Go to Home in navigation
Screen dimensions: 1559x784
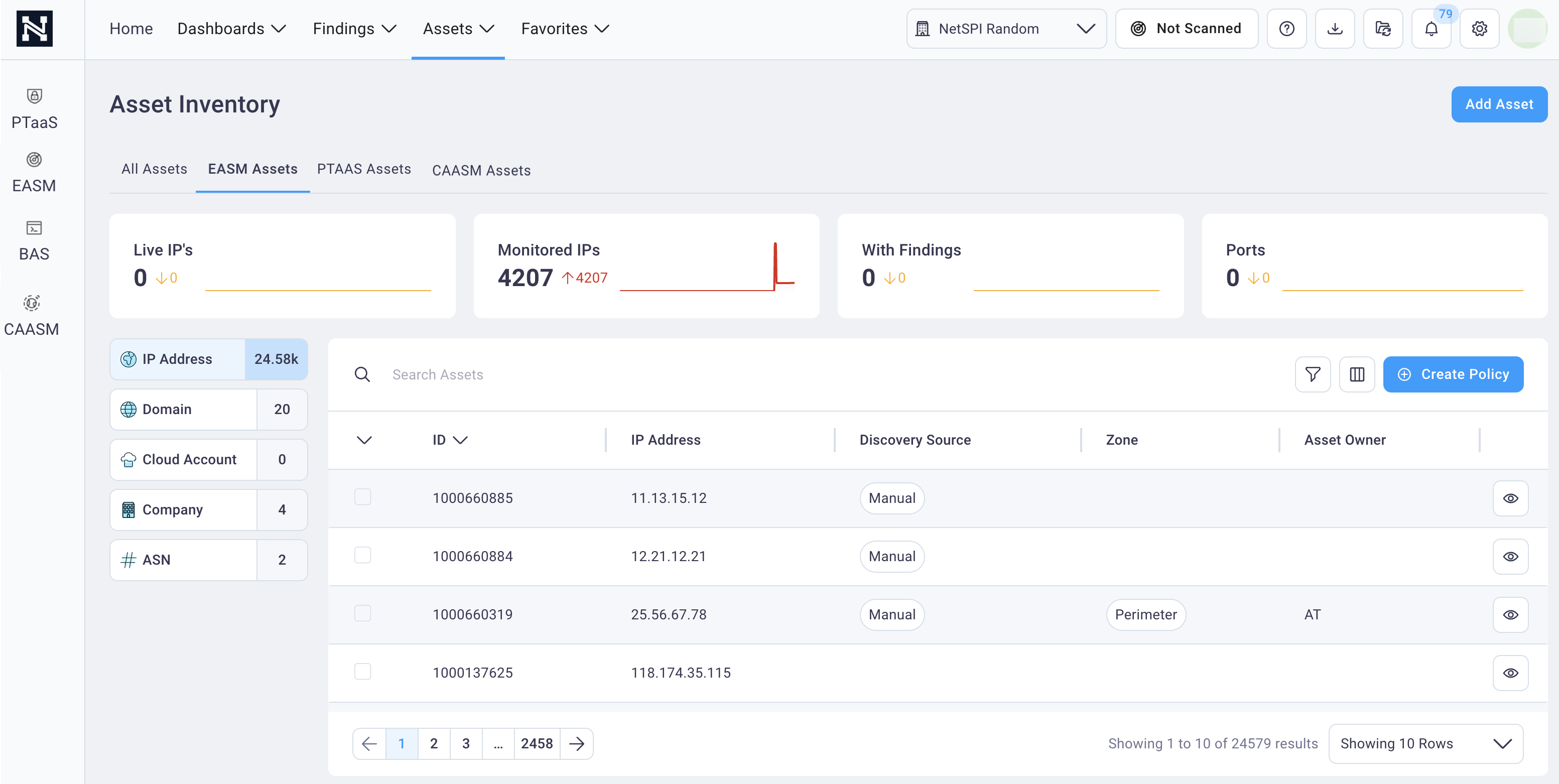(x=131, y=29)
